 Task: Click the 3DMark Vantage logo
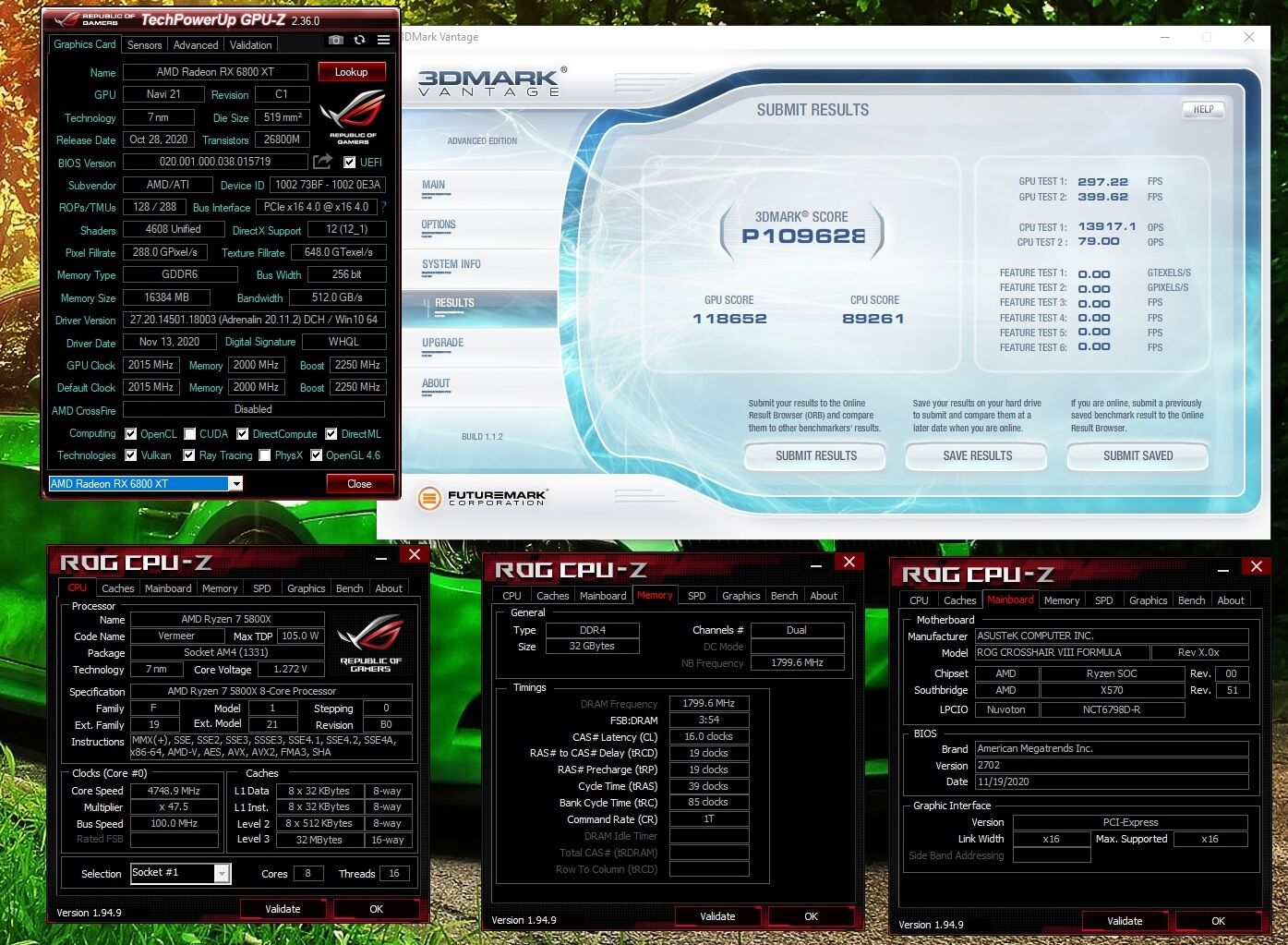point(491,81)
